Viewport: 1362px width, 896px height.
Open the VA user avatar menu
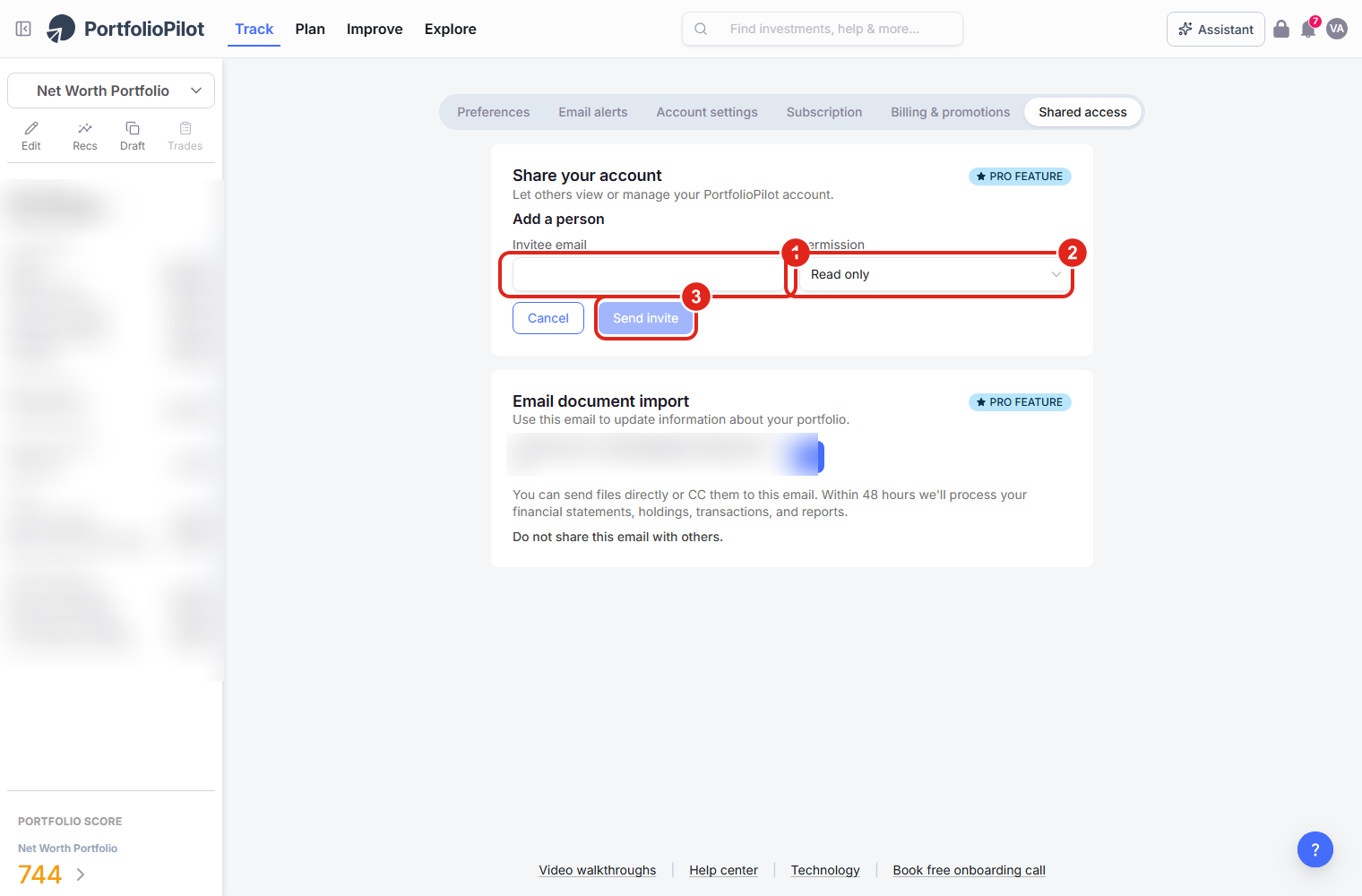pyautogui.click(x=1337, y=29)
